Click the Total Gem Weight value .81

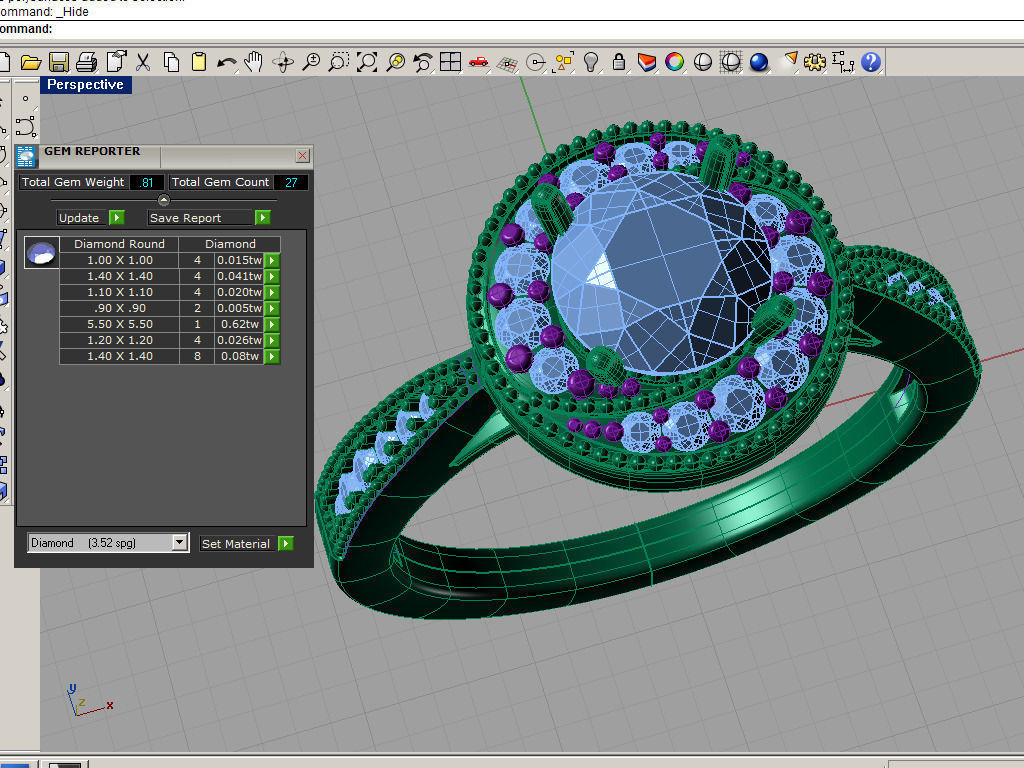[147, 182]
